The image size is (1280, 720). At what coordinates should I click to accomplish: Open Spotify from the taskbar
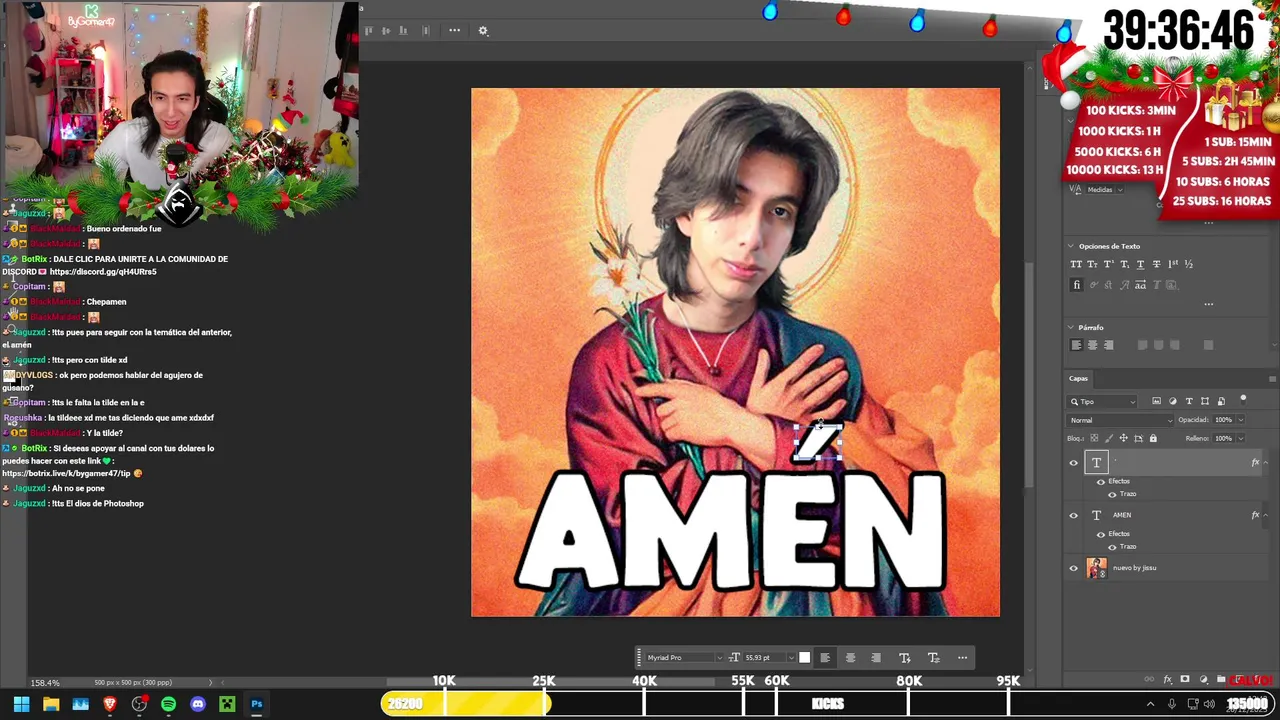tap(168, 704)
